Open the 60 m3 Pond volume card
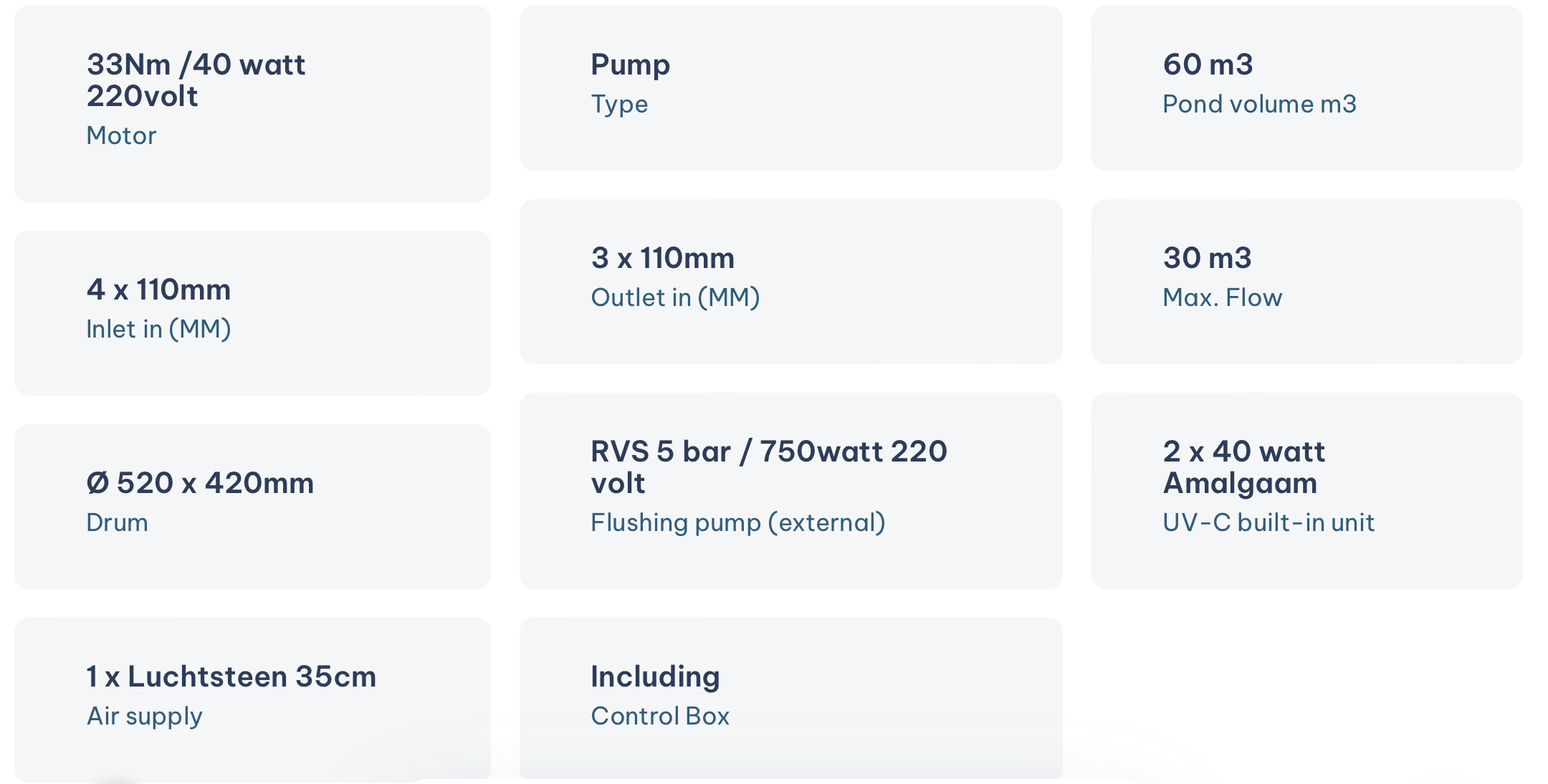This screenshot has width=1548, height=784. click(x=1306, y=88)
